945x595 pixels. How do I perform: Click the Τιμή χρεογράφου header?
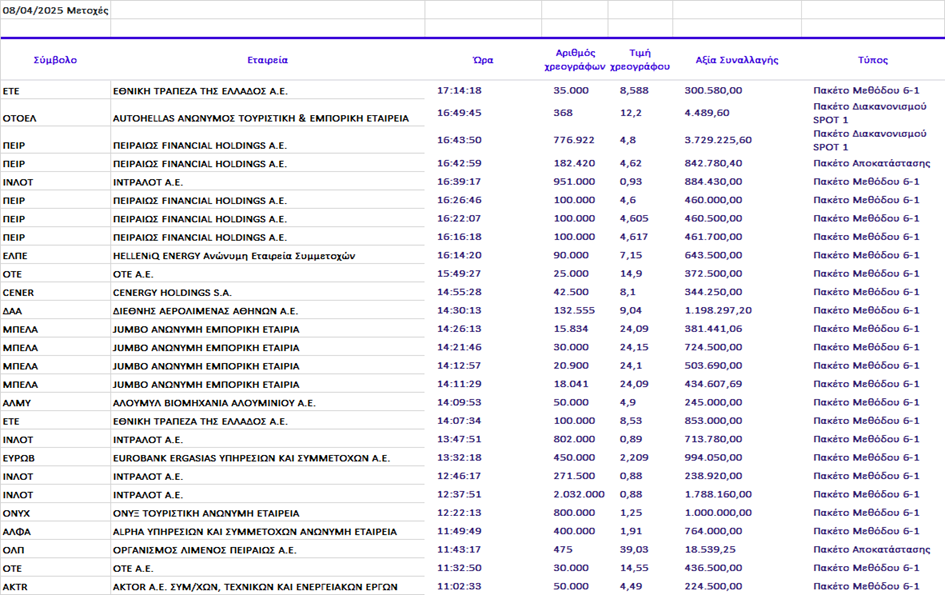[x=640, y=60]
